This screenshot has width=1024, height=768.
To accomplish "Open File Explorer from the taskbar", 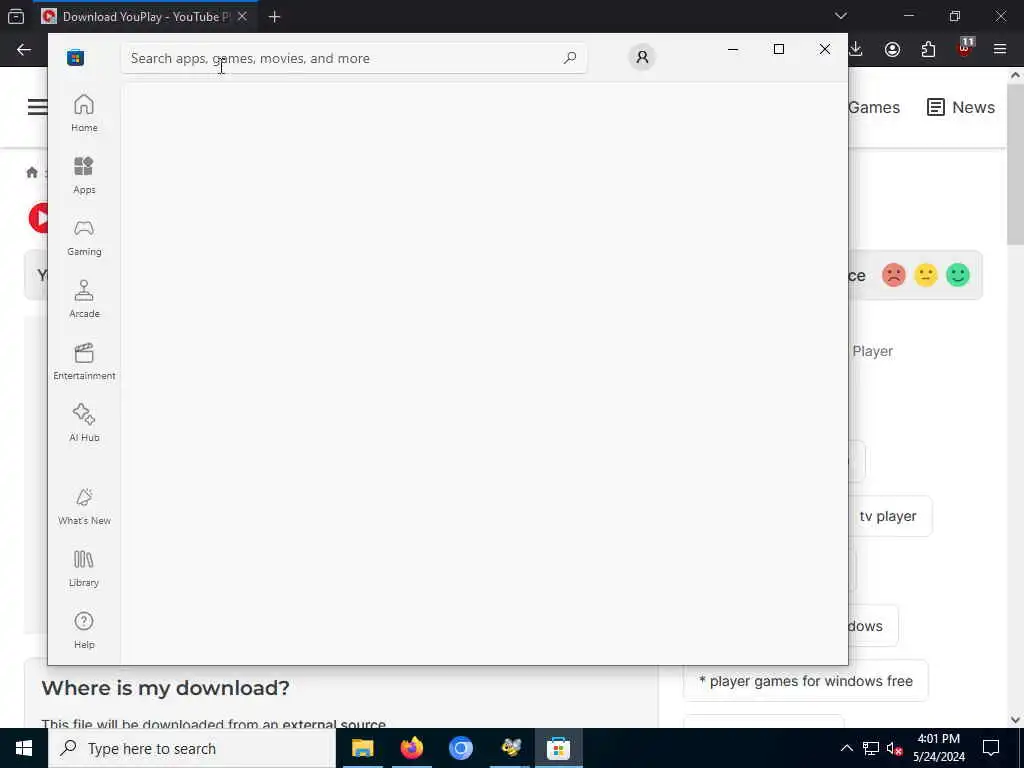I will click(x=362, y=748).
